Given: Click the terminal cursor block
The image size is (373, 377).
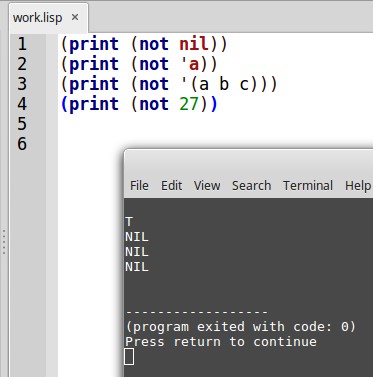Looking at the screenshot, I should [129, 357].
